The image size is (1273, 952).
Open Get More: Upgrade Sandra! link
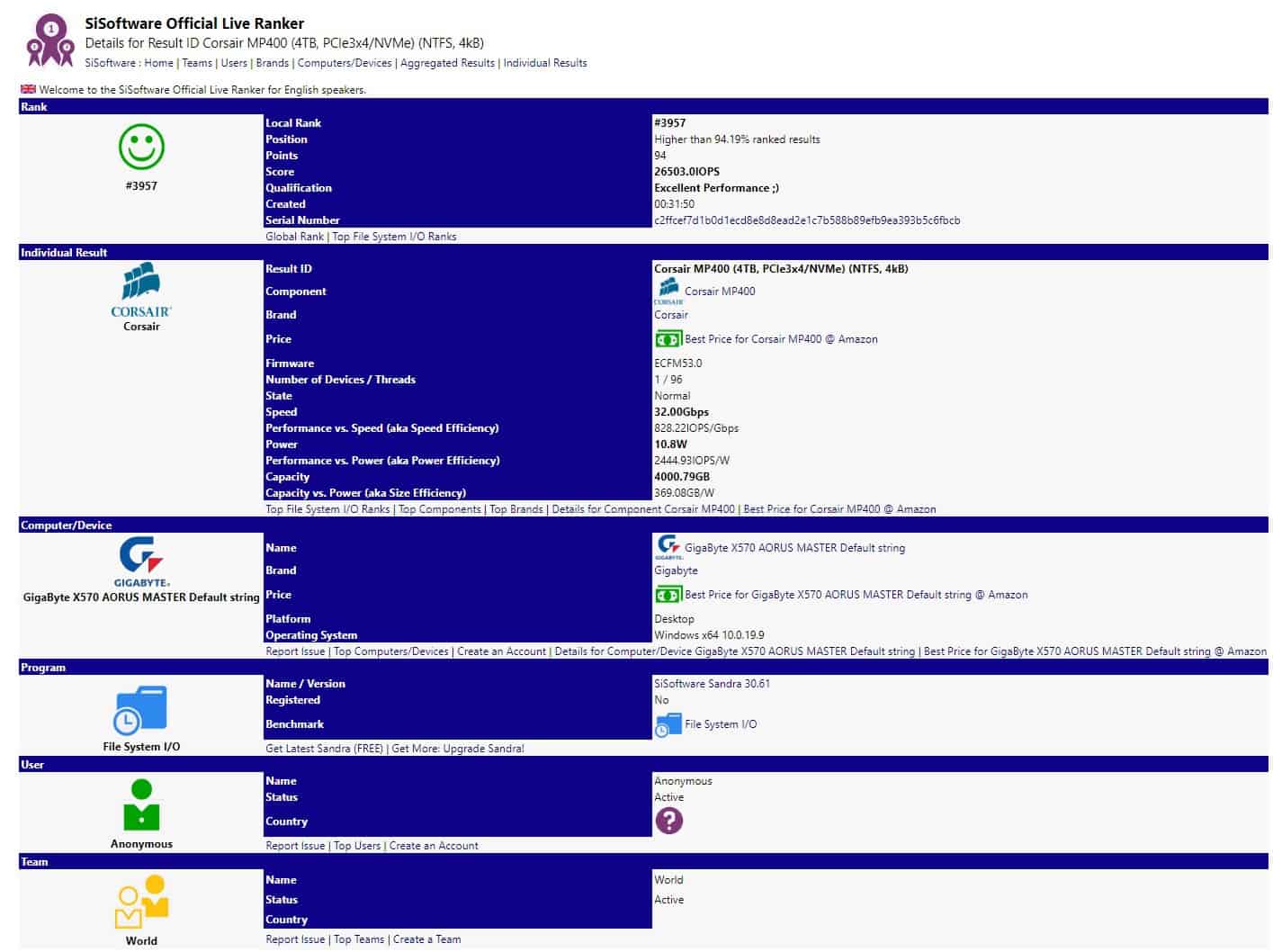pos(458,749)
